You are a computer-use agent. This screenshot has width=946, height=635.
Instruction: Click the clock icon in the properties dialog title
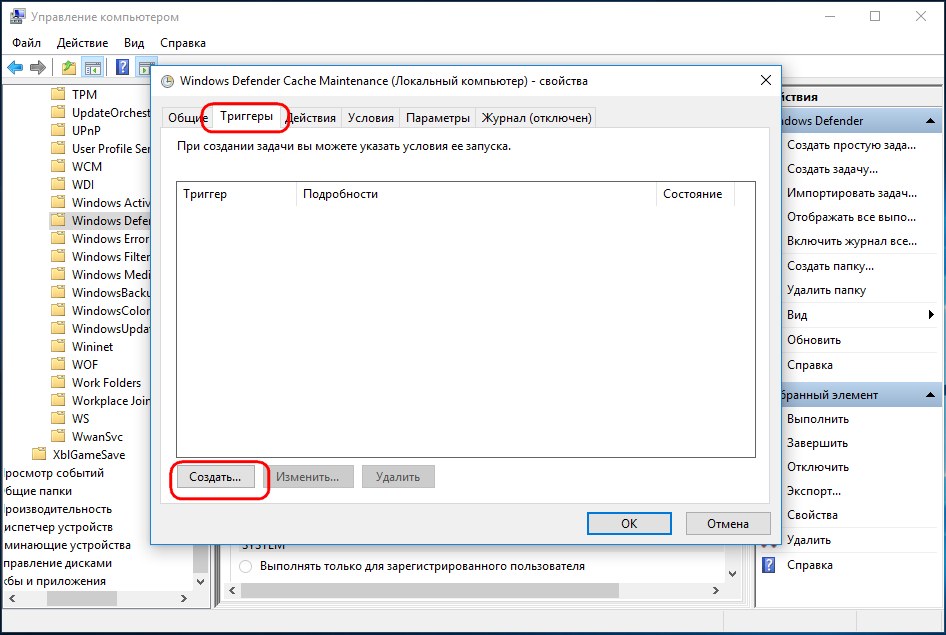click(x=167, y=81)
